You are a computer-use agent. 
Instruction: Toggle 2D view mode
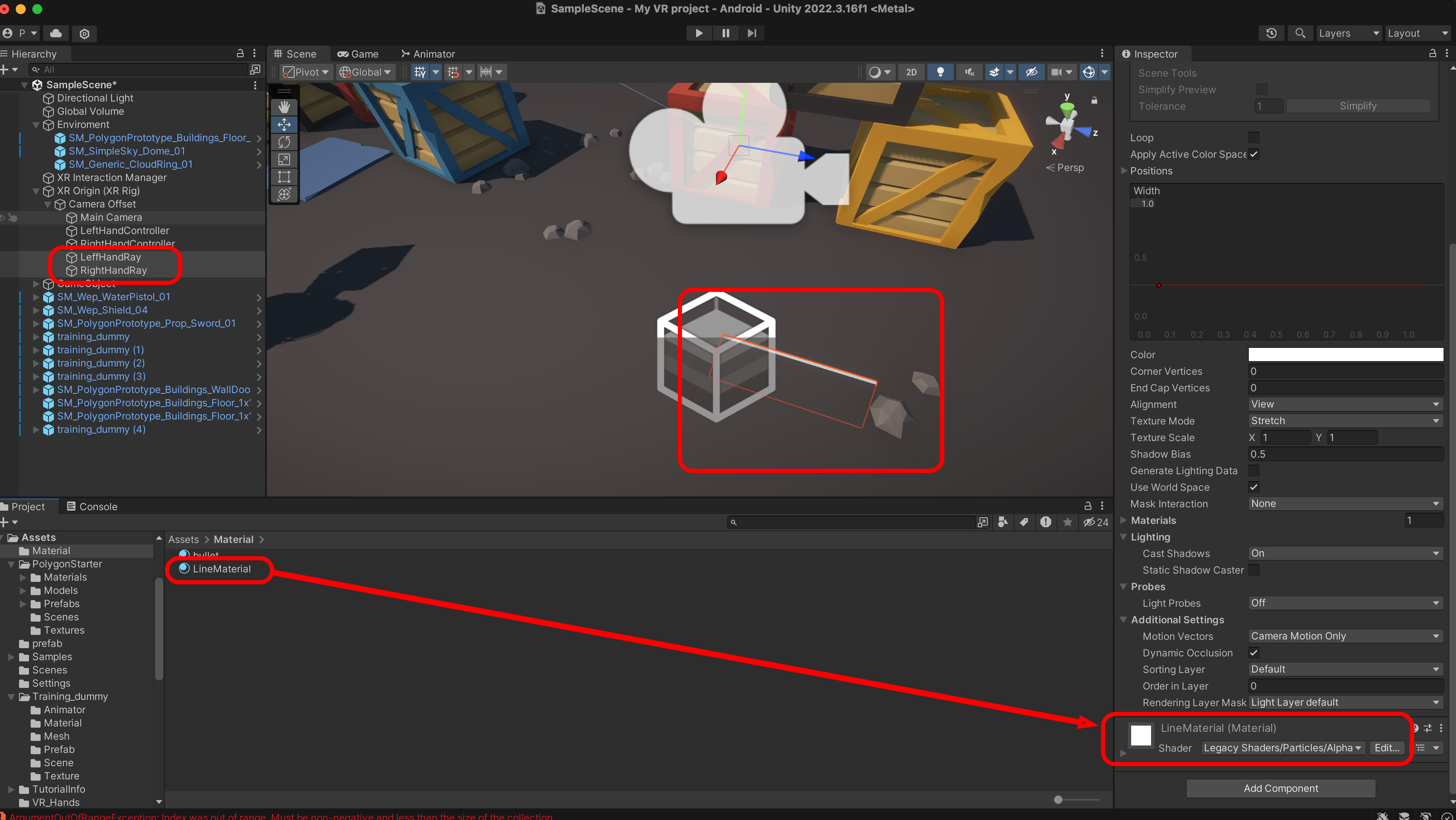tap(911, 72)
